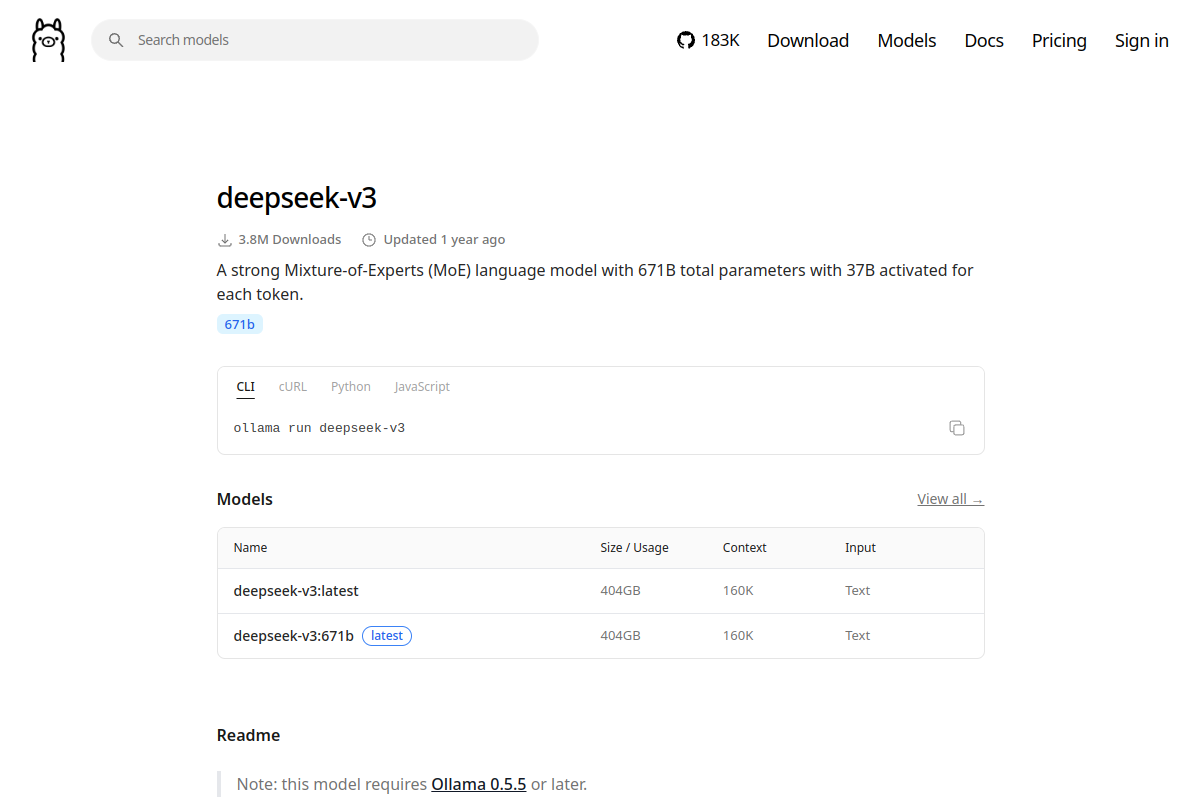This screenshot has height=800, width=1200.
Task: View the Pricing page
Action: [1059, 40]
